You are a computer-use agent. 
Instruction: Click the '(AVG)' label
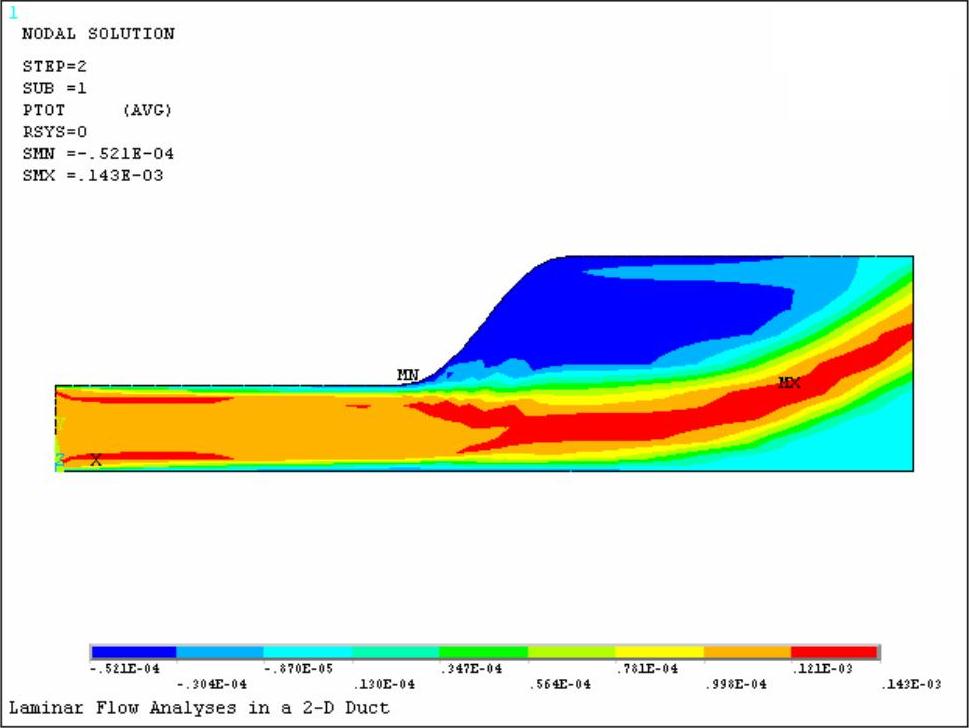[147, 110]
